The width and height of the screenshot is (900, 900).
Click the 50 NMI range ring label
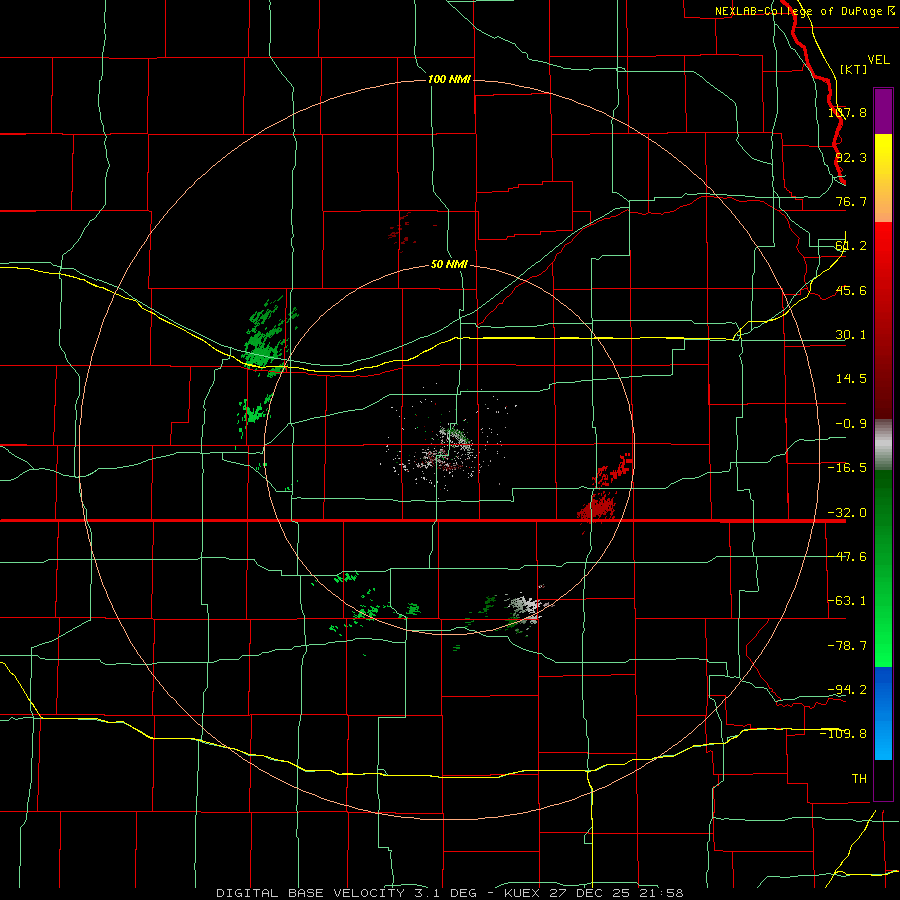click(x=449, y=265)
